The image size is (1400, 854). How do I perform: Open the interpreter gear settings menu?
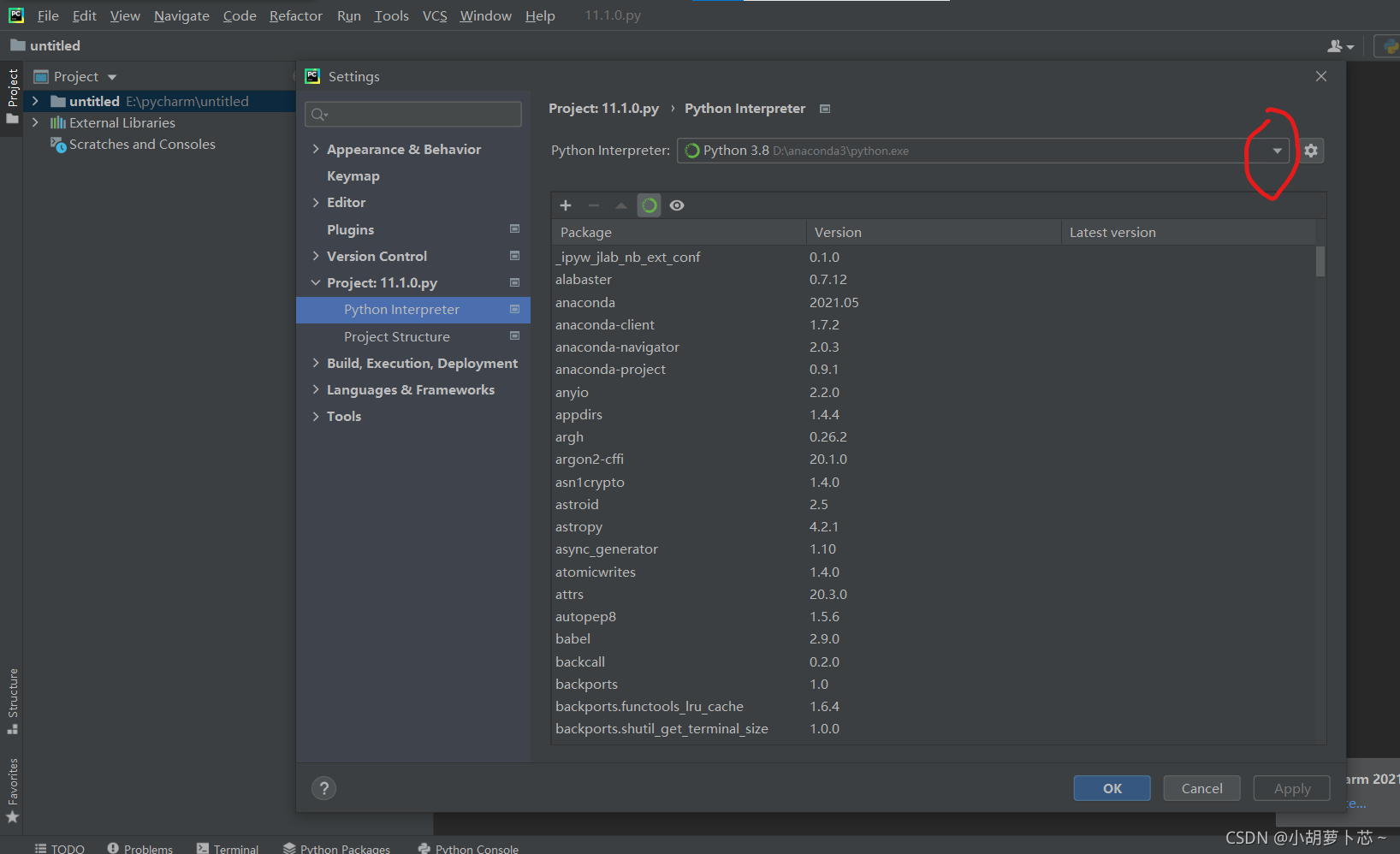[1311, 151]
